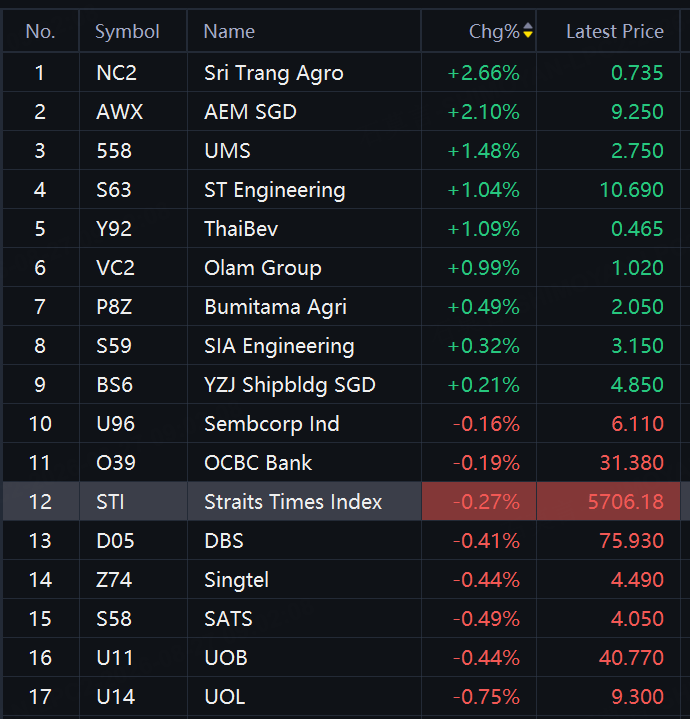Image resolution: width=690 pixels, height=719 pixels.
Task: Select the ST Engineering name
Action: point(274,190)
